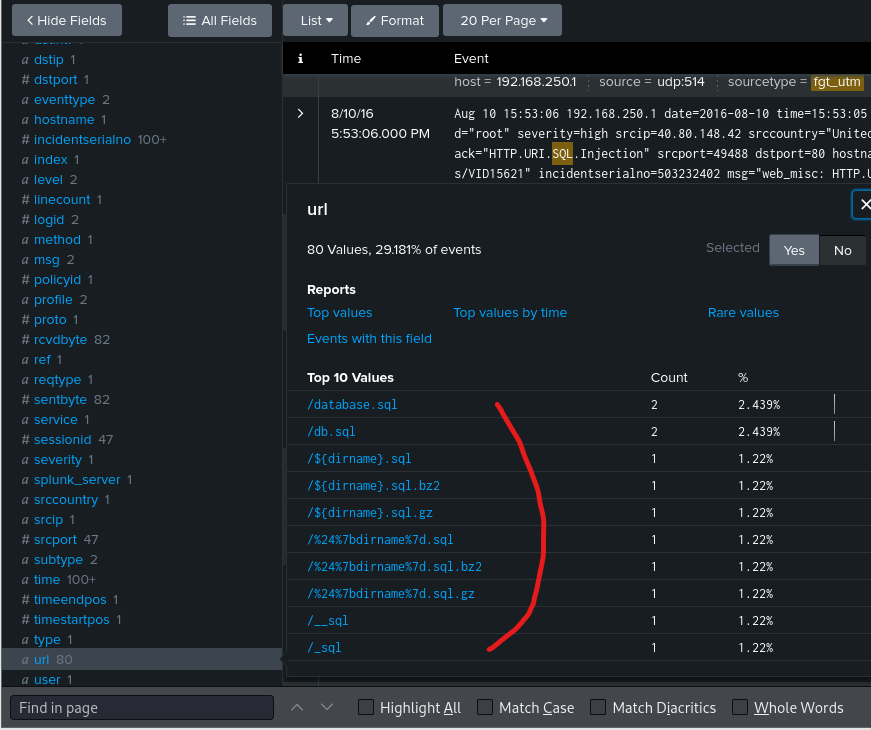This screenshot has height=730, width=871.
Task: Open All Fields dialog
Action: pos(220,21)
